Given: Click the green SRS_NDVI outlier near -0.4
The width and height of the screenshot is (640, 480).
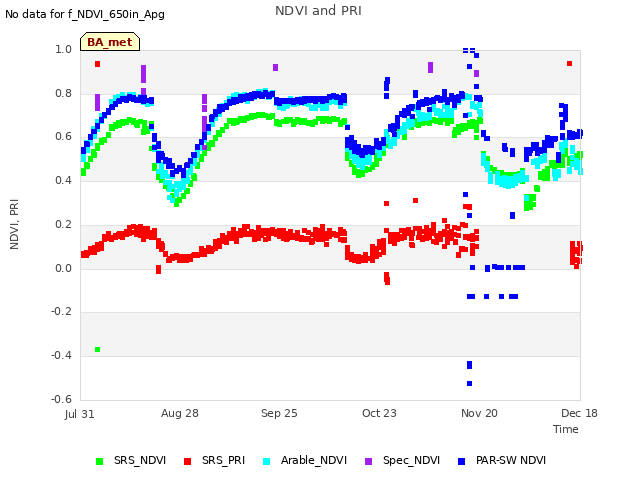Looking at the screenshot, I should pos(98,349).
